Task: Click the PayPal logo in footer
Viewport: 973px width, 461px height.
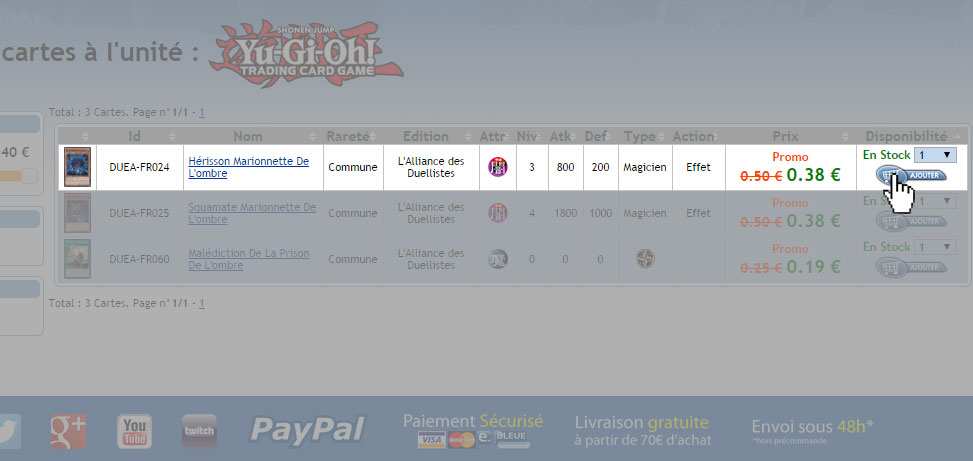Action: [308, 429]
